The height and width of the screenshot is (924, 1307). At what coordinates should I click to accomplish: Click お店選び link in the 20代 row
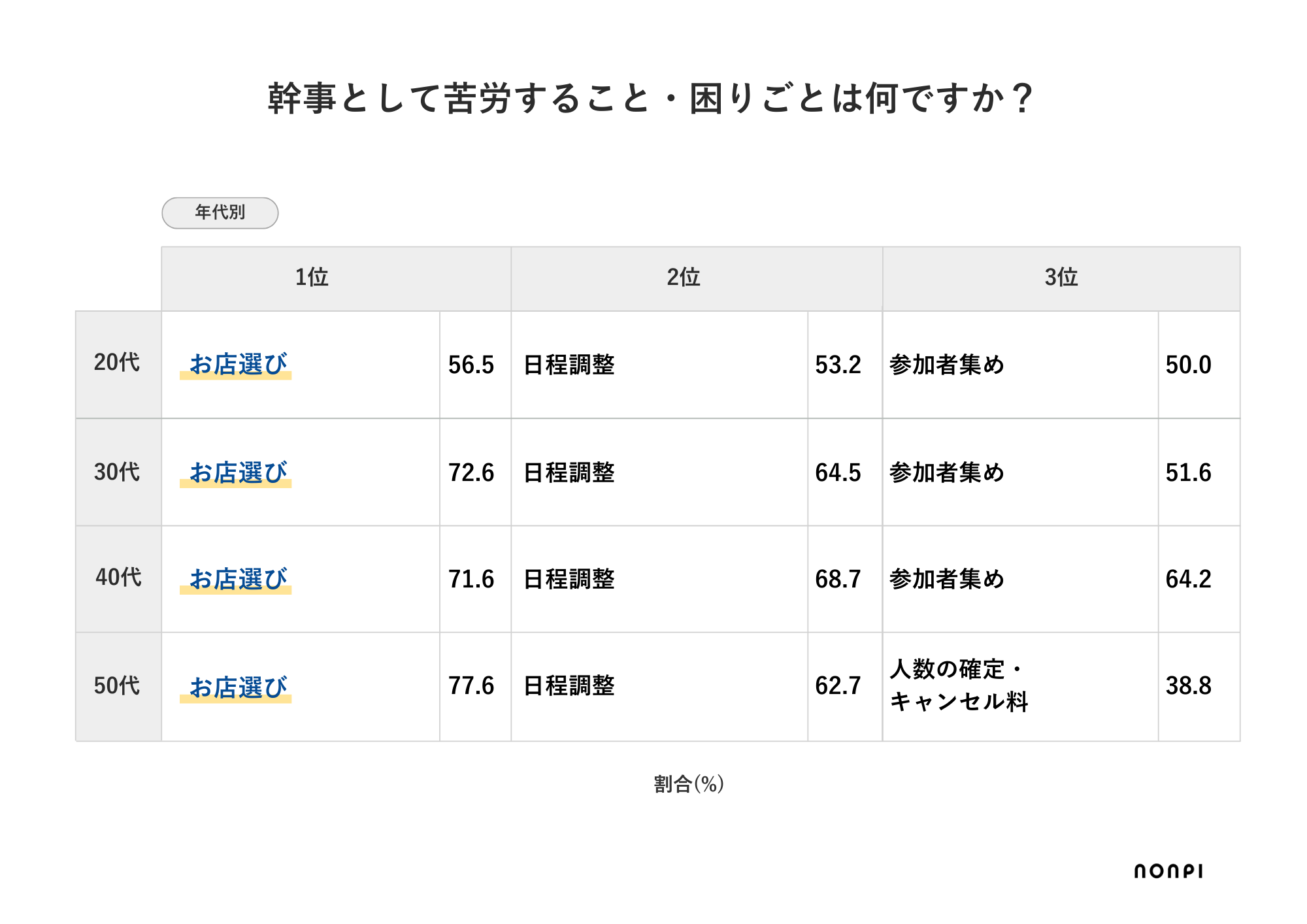tap(238, 365)
